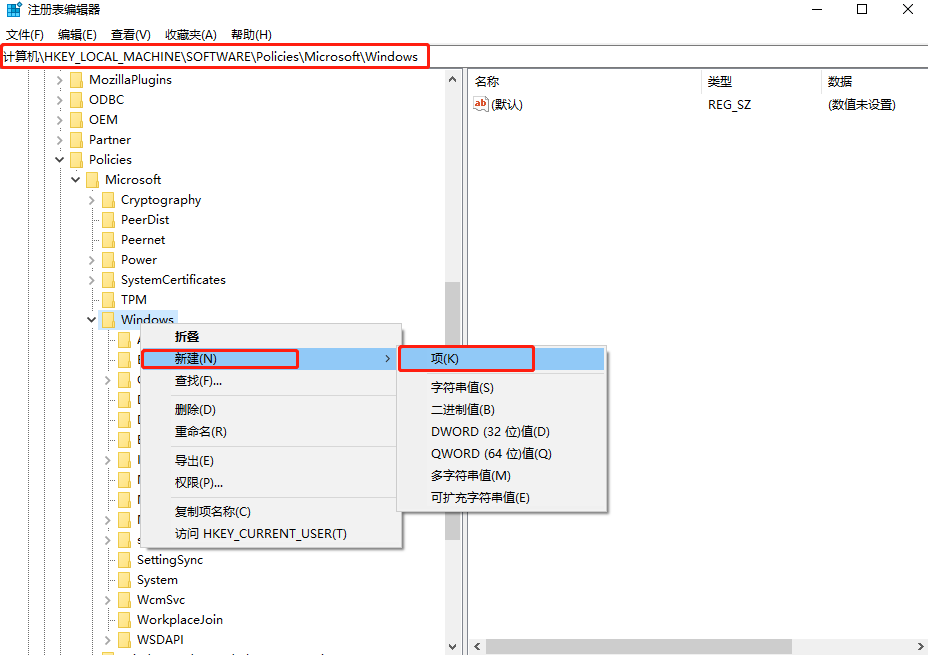The image size is (928, 655).
Task: Click the Partner folder icon
Action: click(x=77, y=139)
